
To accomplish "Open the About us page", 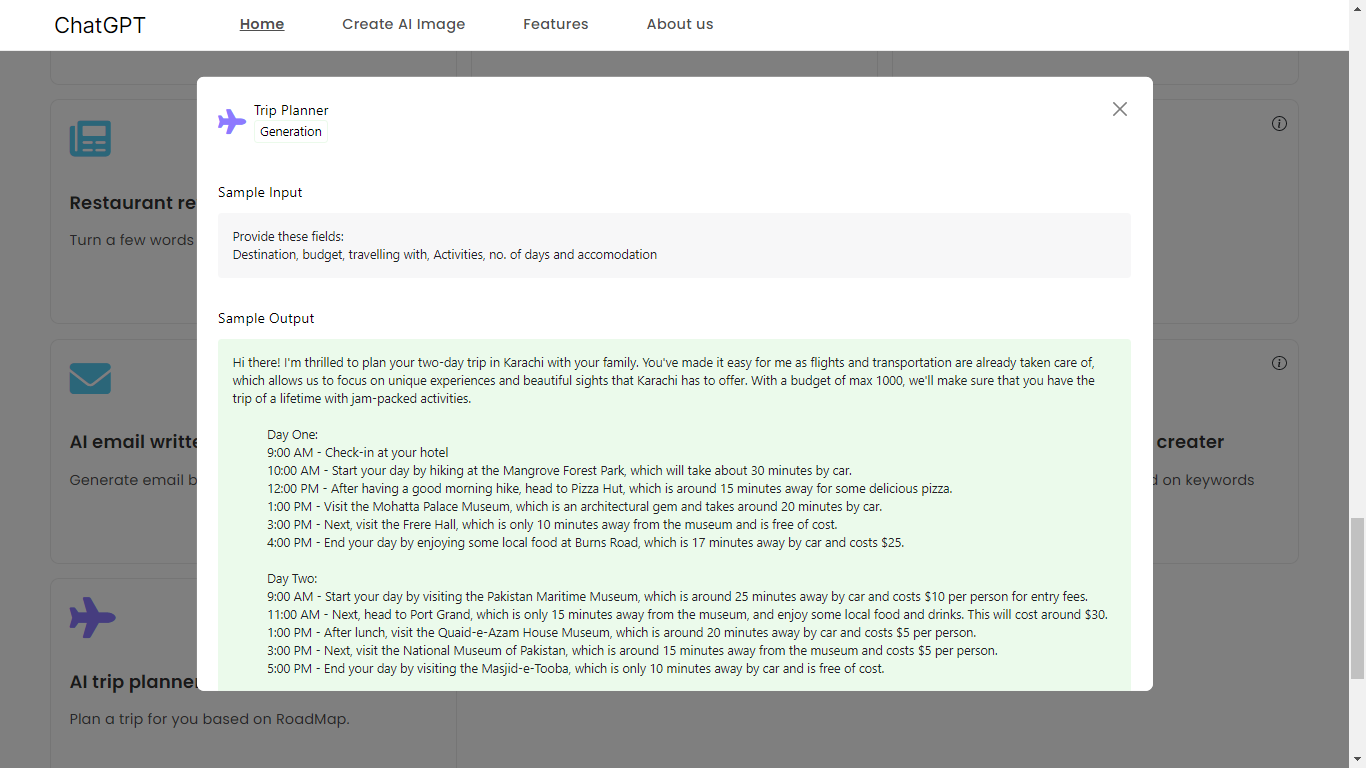I will point(679,24).
